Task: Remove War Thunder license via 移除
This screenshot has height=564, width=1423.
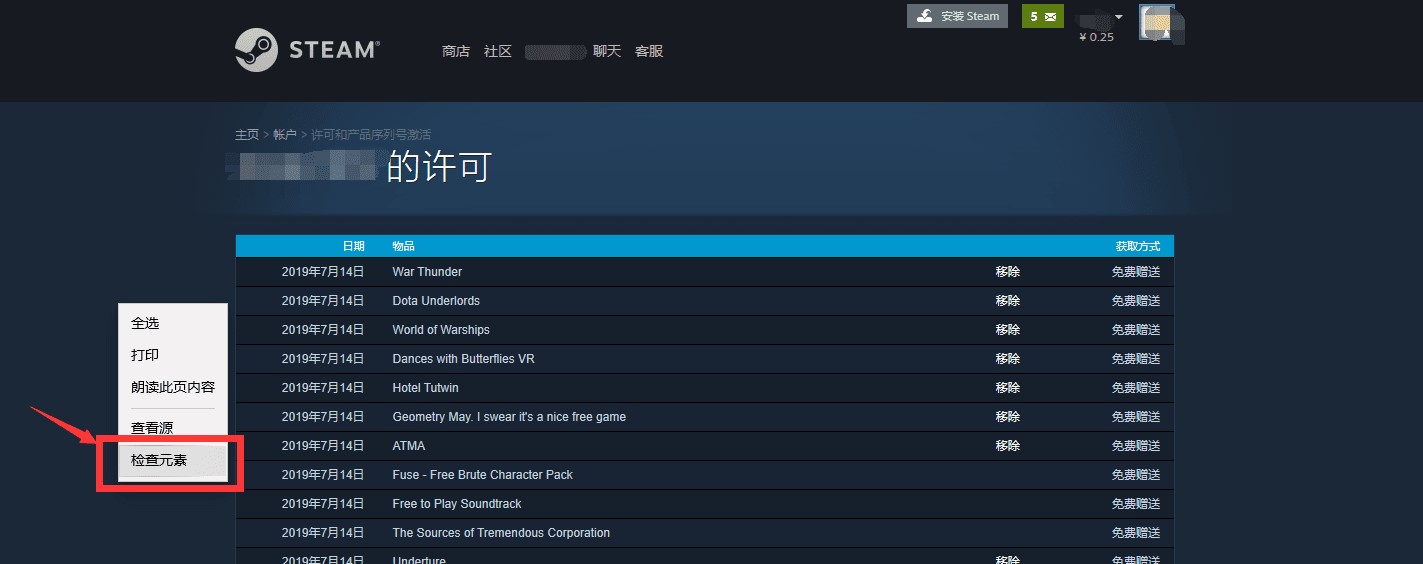Action: pyautogui.click(x=1007, y=272)
